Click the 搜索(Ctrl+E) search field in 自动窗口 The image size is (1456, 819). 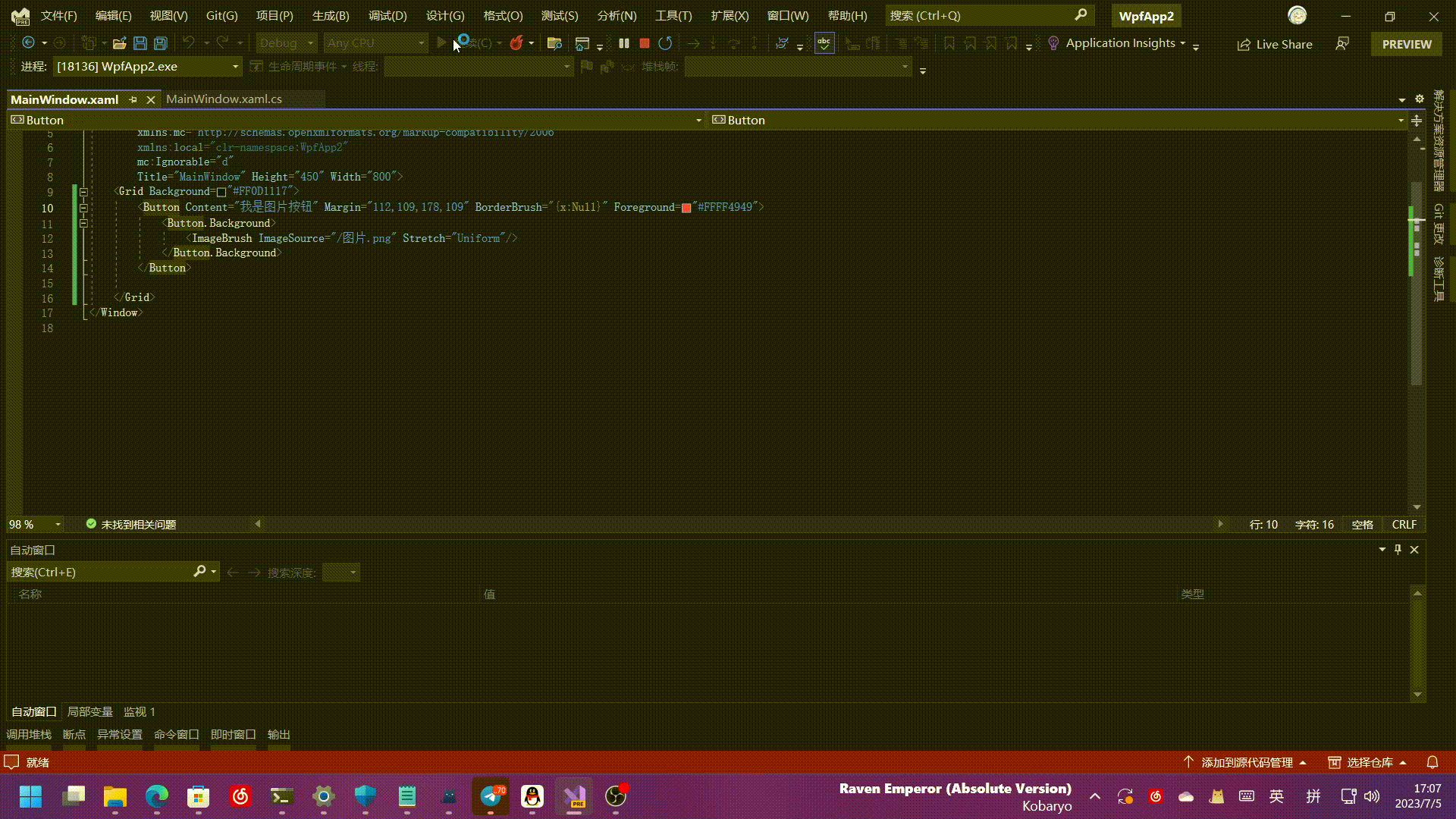click(99, 572)
